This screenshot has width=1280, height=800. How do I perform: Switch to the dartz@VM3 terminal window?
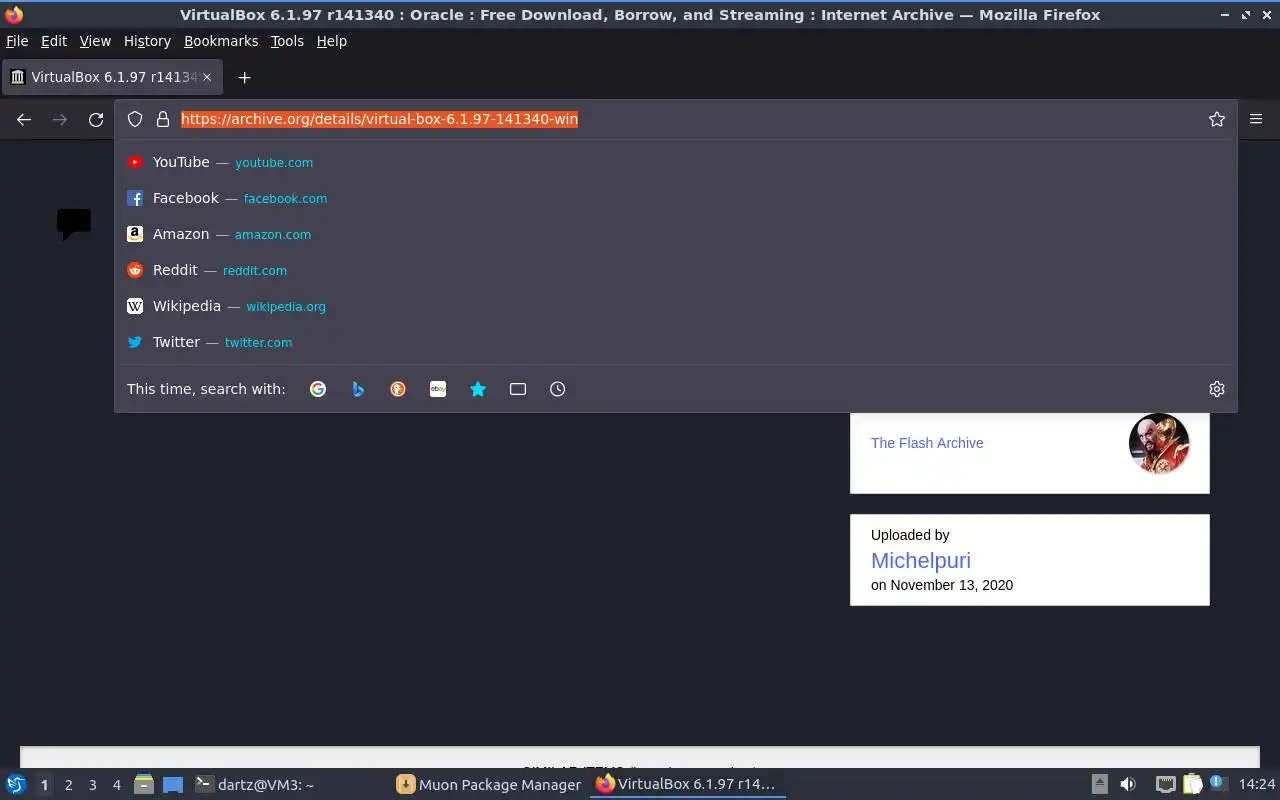[288, 785]
